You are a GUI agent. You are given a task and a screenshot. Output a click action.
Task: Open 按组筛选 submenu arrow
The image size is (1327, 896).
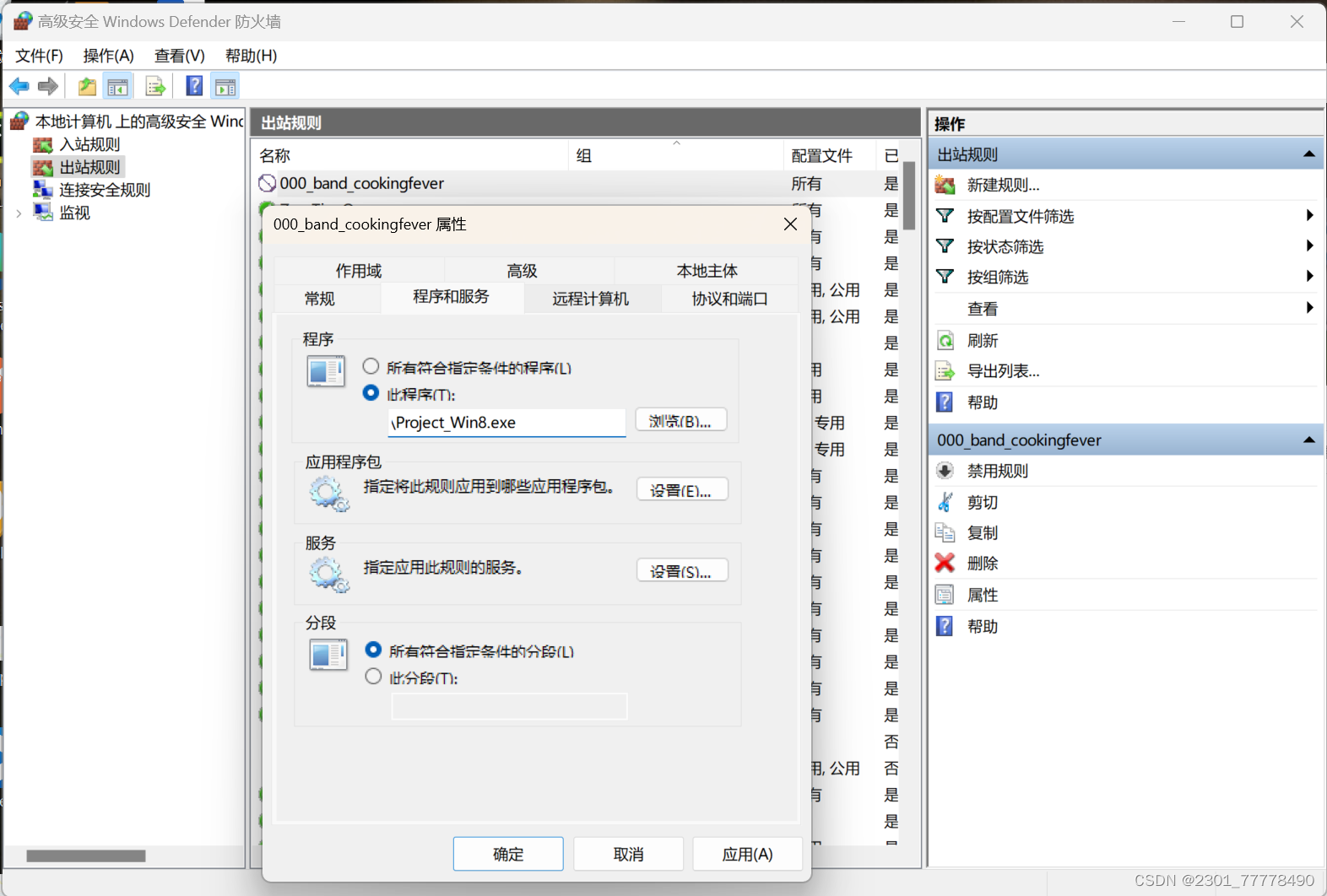coord(1309,277)
